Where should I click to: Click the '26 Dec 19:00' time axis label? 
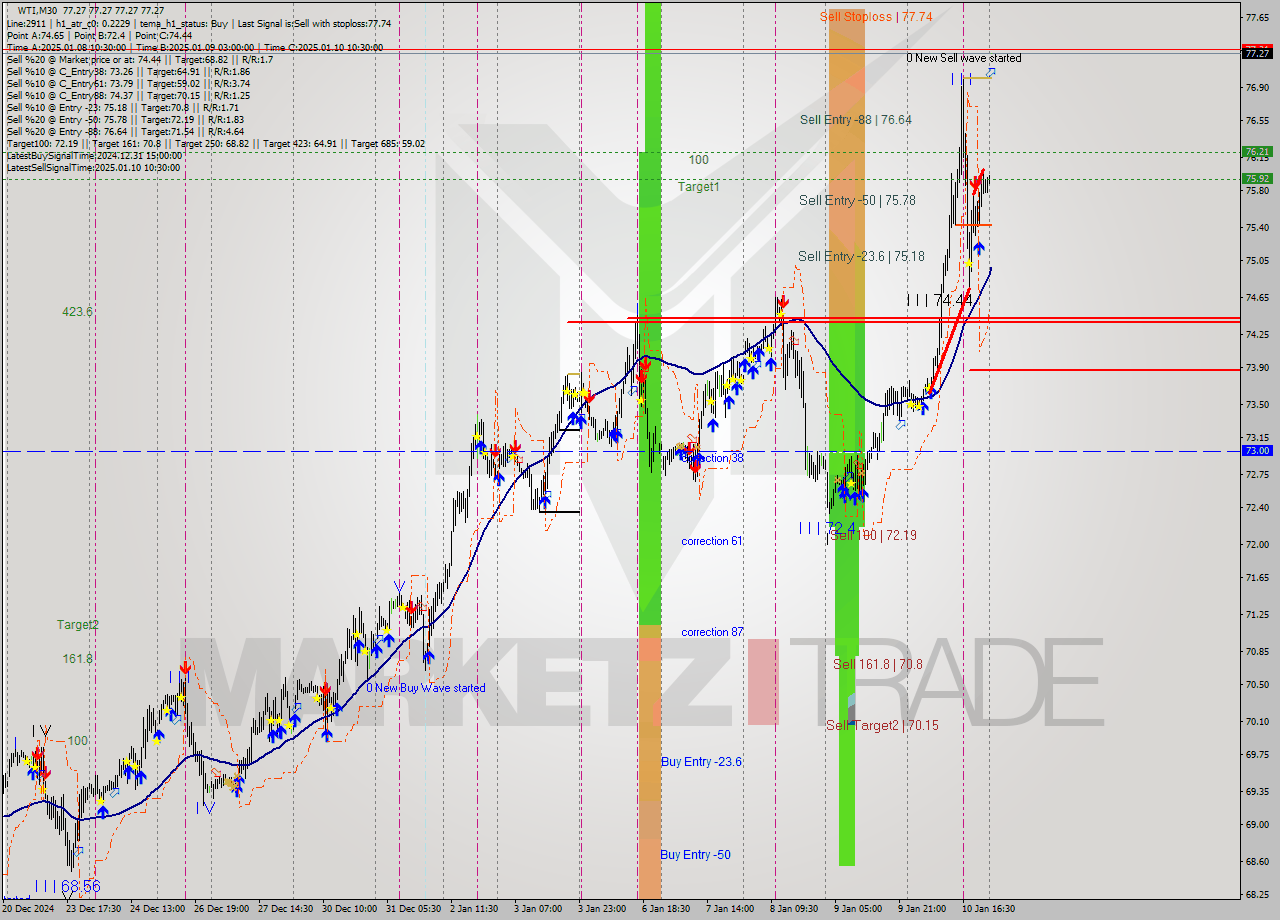click(x=223, y=909)
